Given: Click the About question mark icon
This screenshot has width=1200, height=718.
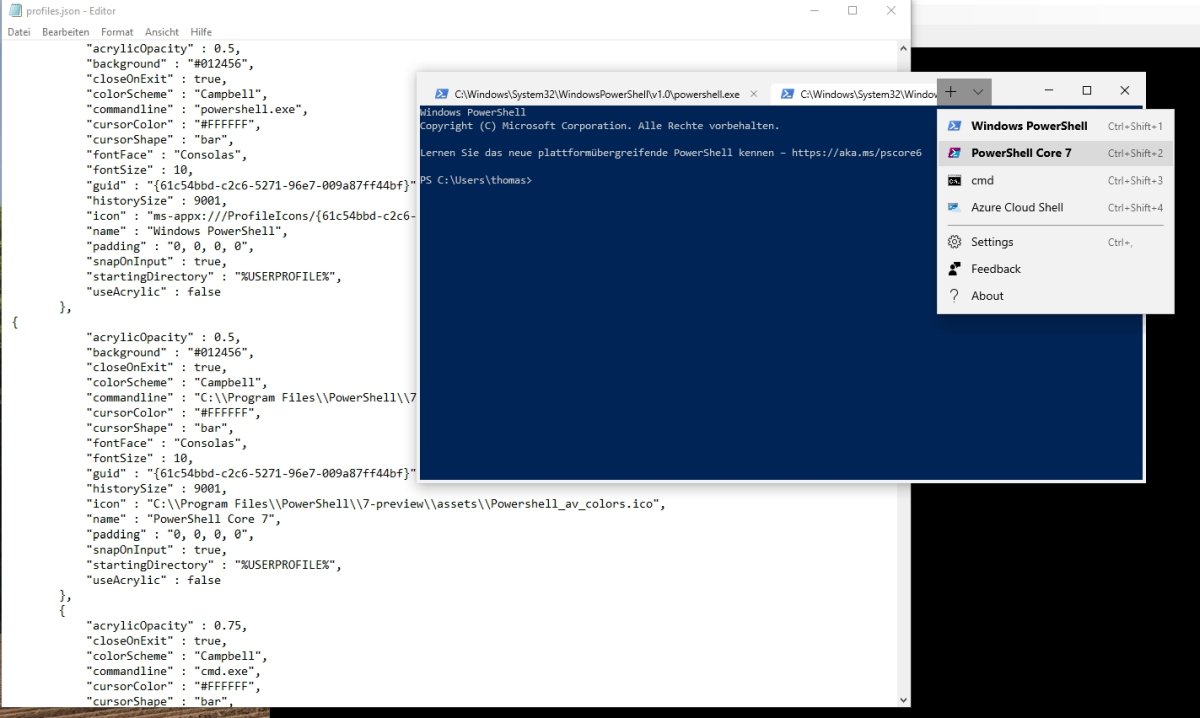Looking at the screenshot, I should (x=955, y=296).
